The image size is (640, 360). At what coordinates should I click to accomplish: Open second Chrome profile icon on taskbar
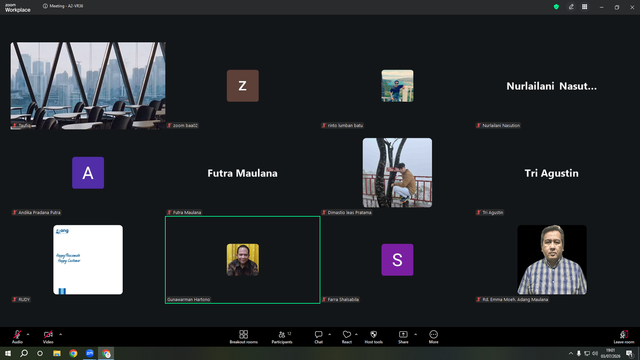[x=106, y=353]
